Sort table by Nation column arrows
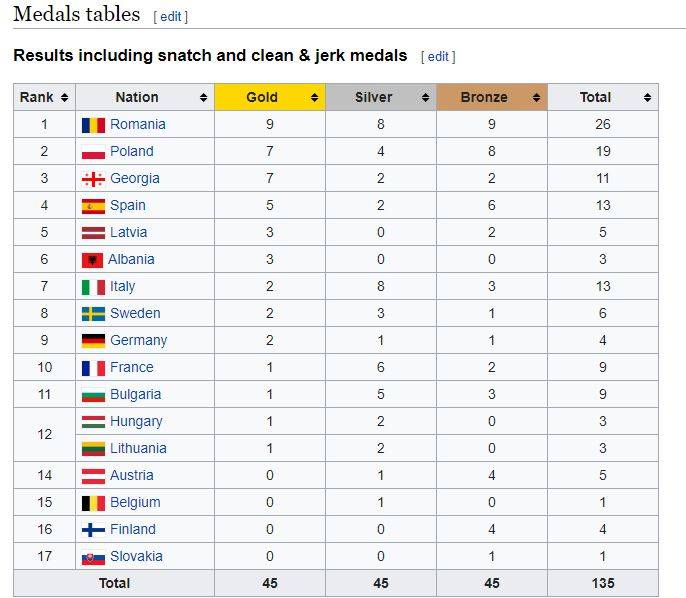The width and height of the screenshot is (686, 598). [x=204, y=98]
